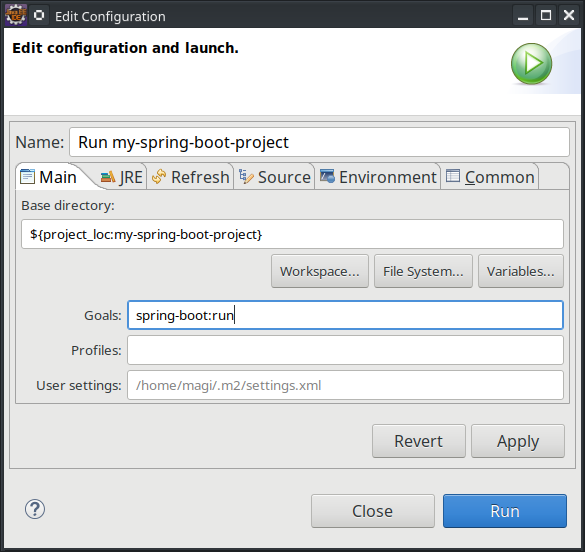Switch to the Common tab
Screen dimensions: 585x552
490,177
